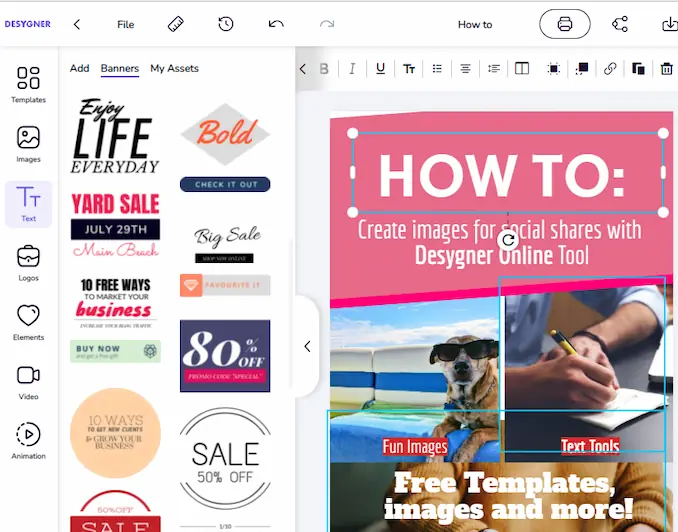Select the '80% OFF' promo banner
678x532 pixels.
[225, 356]
